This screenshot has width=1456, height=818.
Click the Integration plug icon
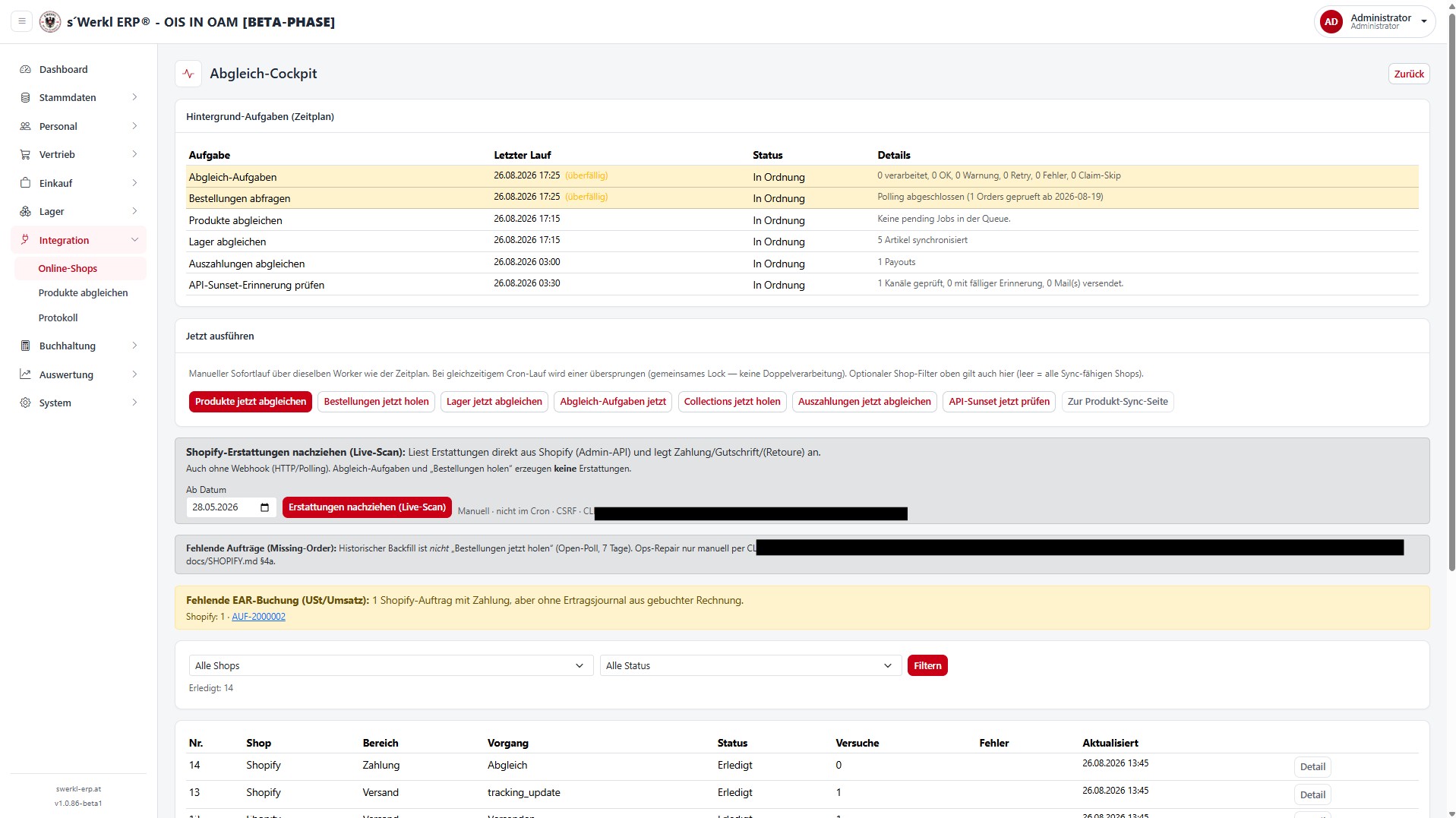click(x=25, y=240)
